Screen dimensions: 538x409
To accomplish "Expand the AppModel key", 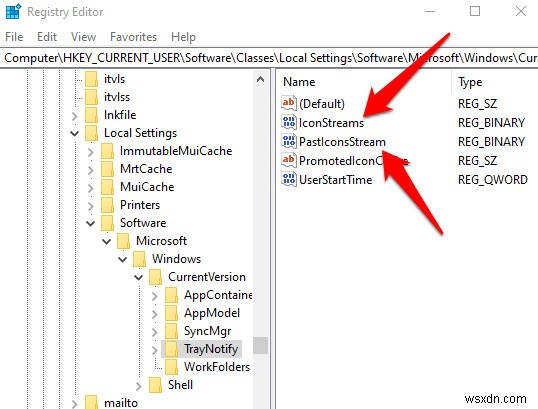I will point(155,314).
